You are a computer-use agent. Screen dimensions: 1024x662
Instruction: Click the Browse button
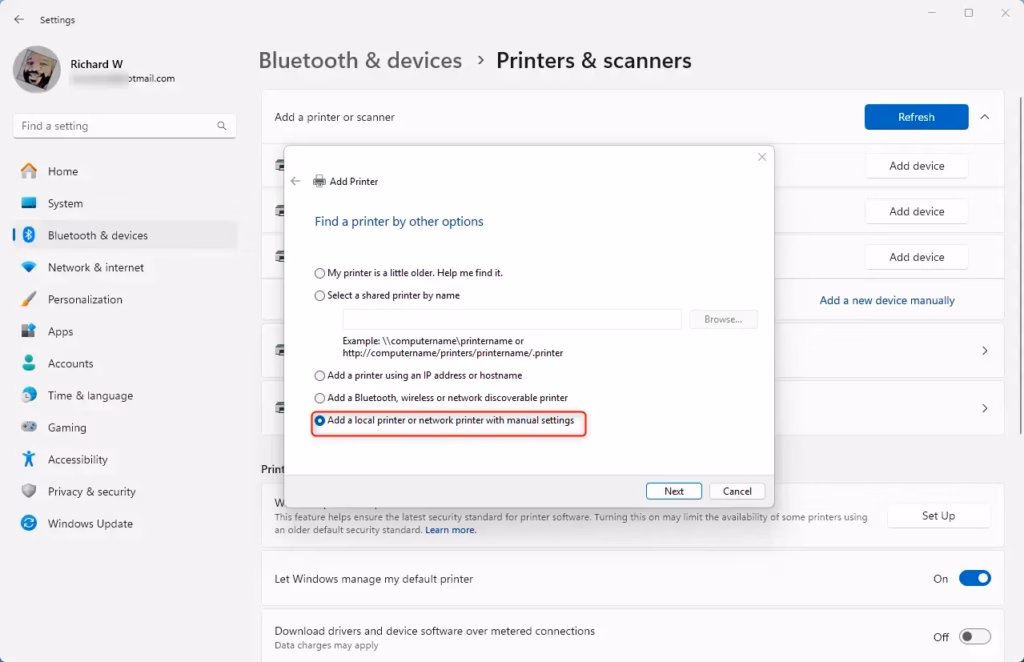click(723, 319)
